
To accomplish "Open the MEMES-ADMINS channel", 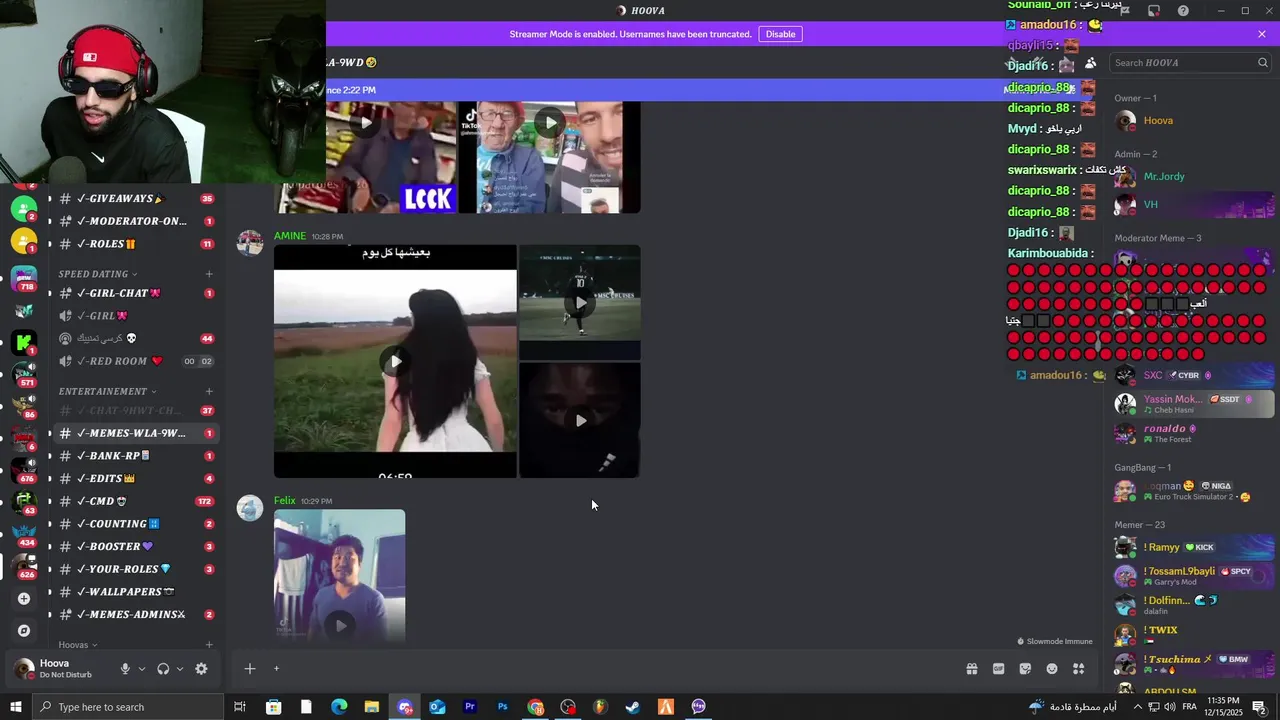I will coord(136,615).
